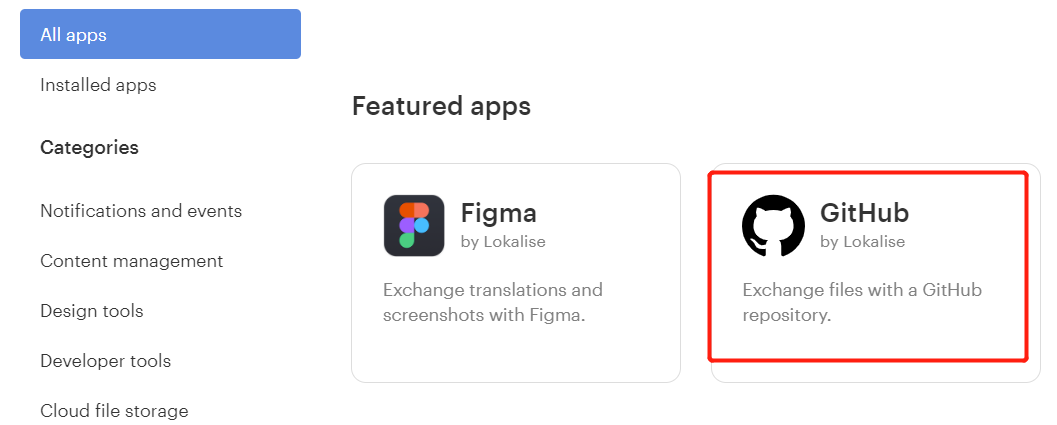
Task: Click the Figma logo icon
Action: pos(414,226)
